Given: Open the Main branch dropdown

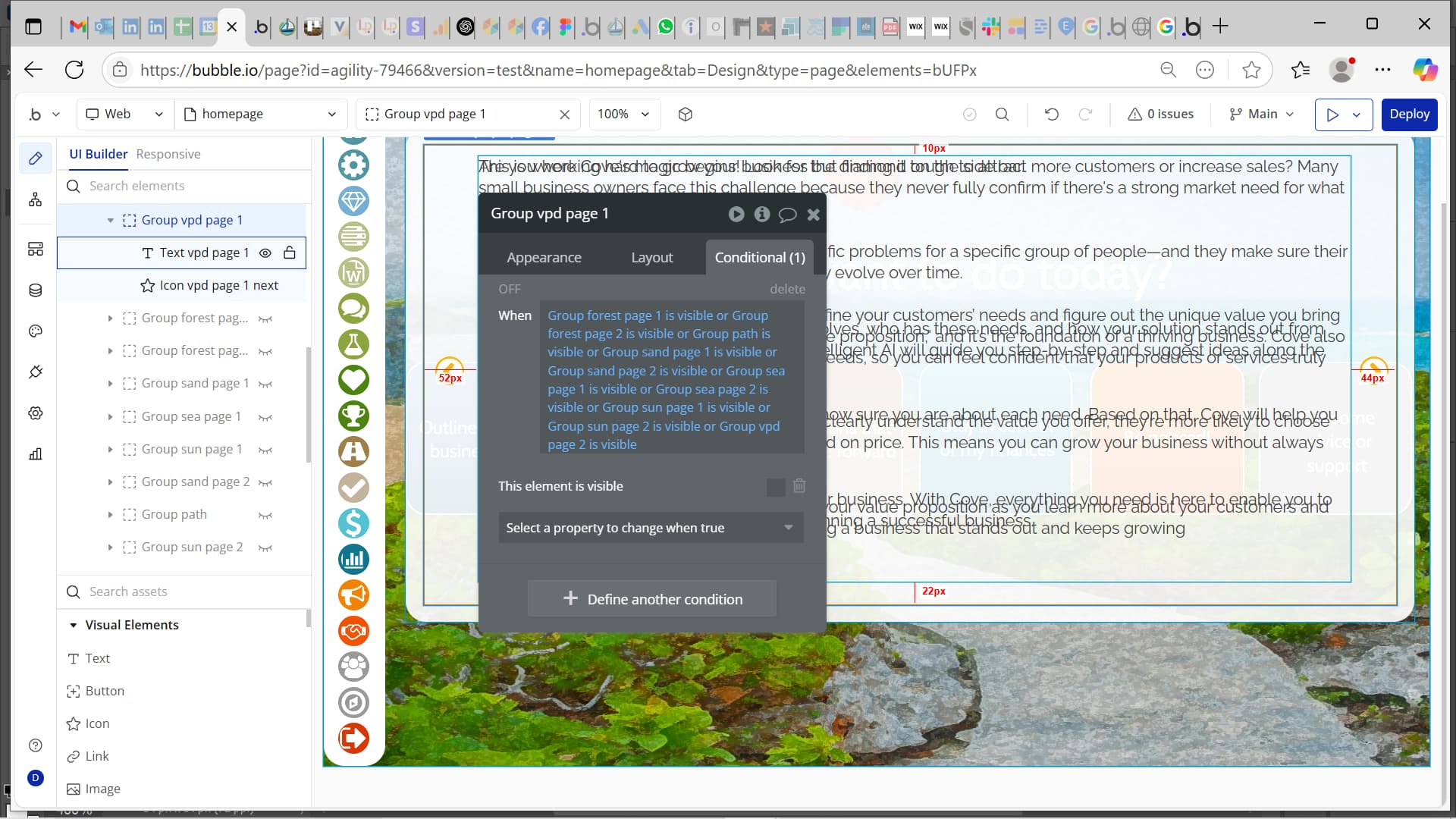Looking at the screenshot, I should tap(1262, 115).
